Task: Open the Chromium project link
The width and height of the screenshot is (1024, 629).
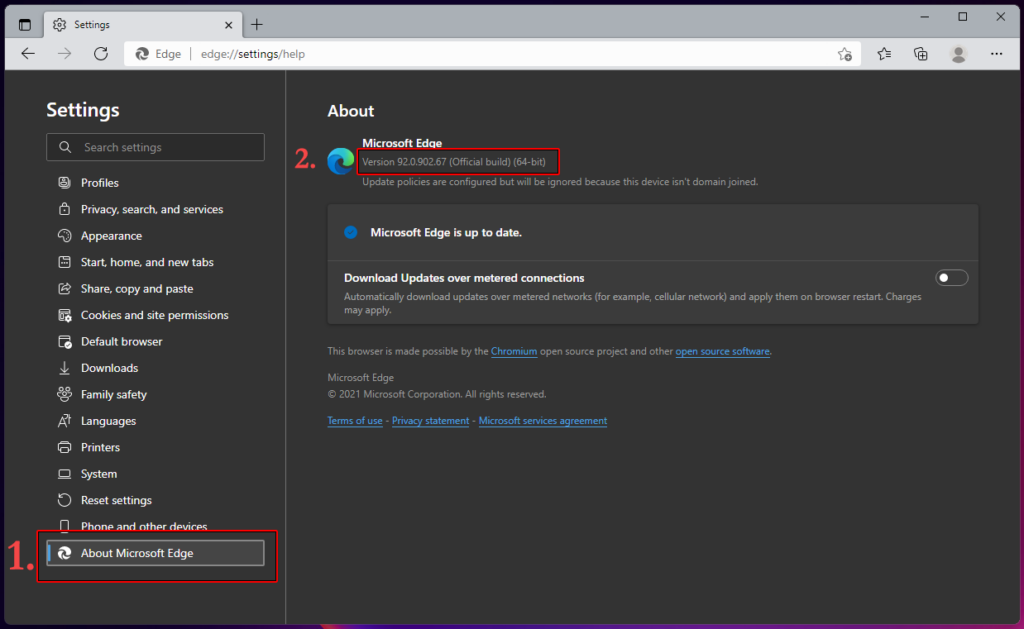Action: [x=514, y=351]
